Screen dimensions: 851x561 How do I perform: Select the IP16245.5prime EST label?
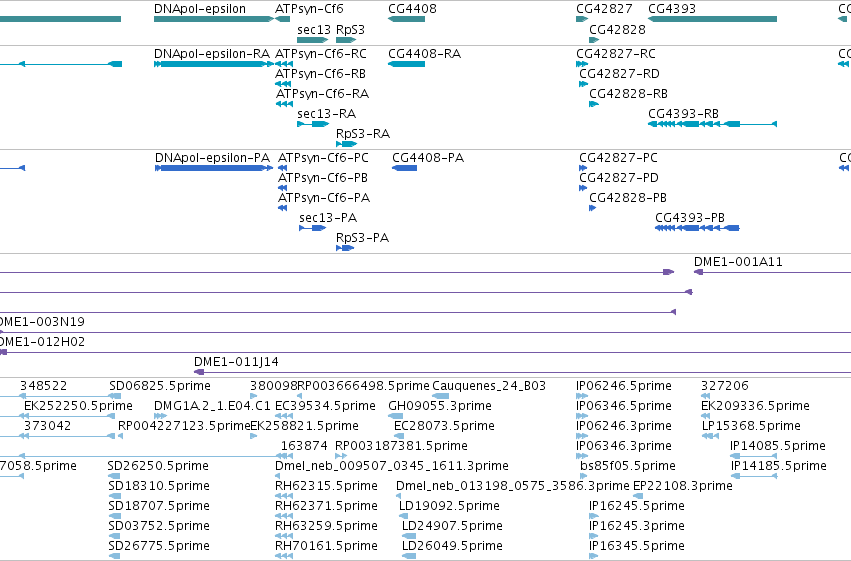click(x=637, y=507)
